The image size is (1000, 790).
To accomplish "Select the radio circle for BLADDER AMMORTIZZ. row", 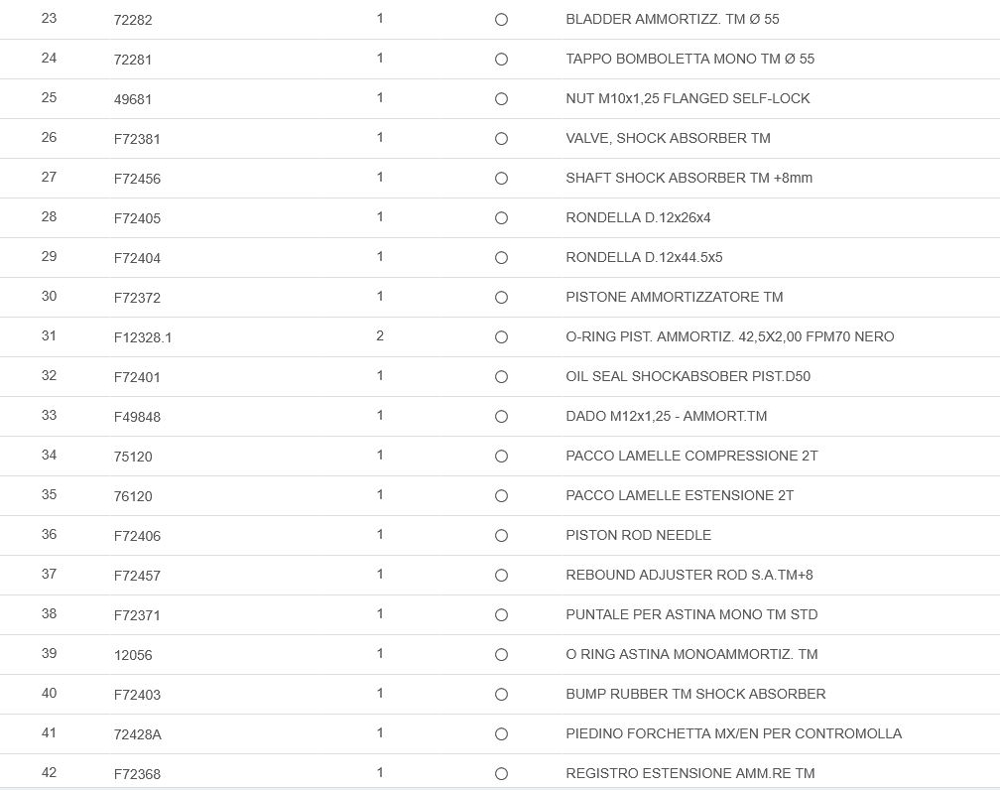I will [501, 20].
